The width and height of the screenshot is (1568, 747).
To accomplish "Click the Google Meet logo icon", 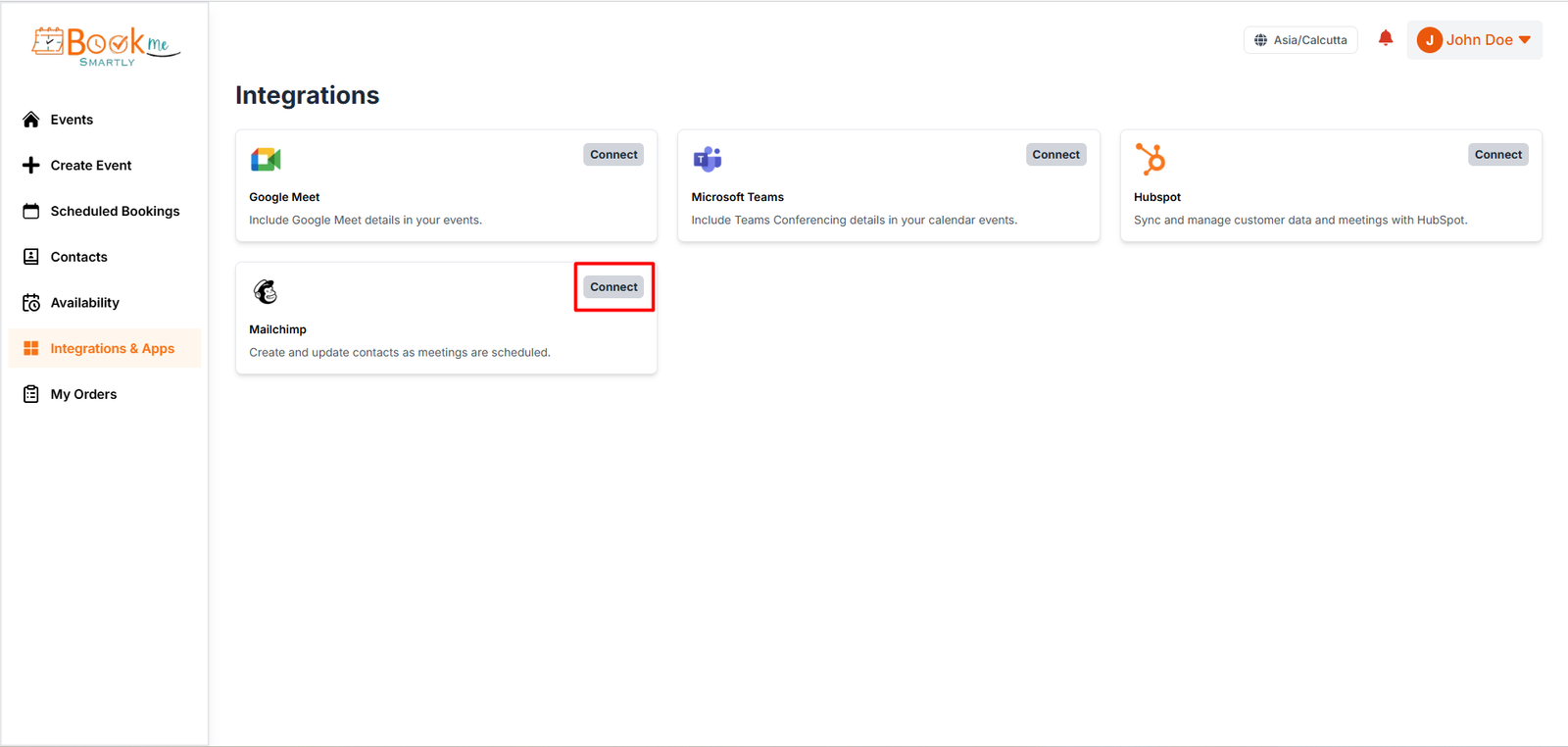I will (266, 159).
